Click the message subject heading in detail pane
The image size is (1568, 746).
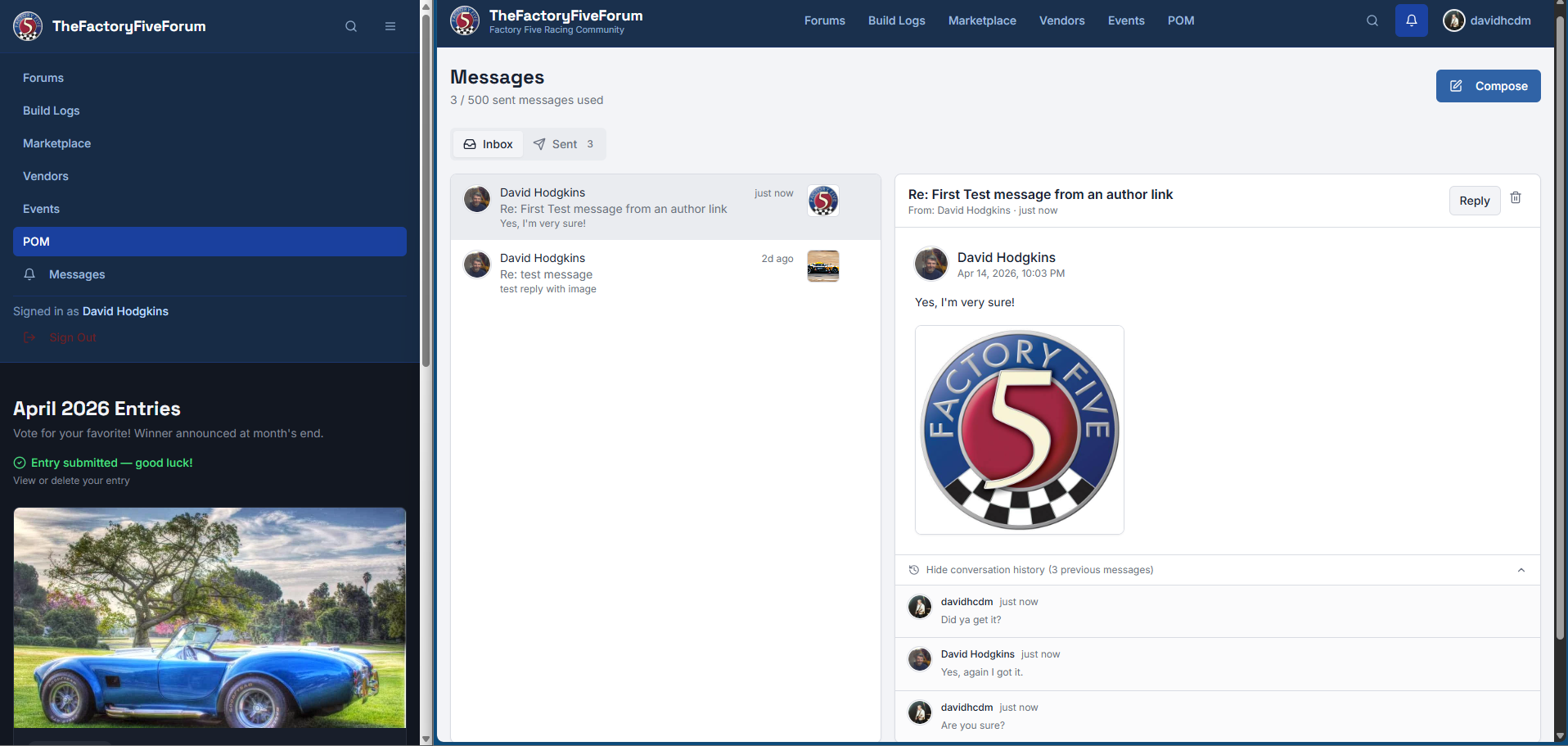(x=1040, y=194)
